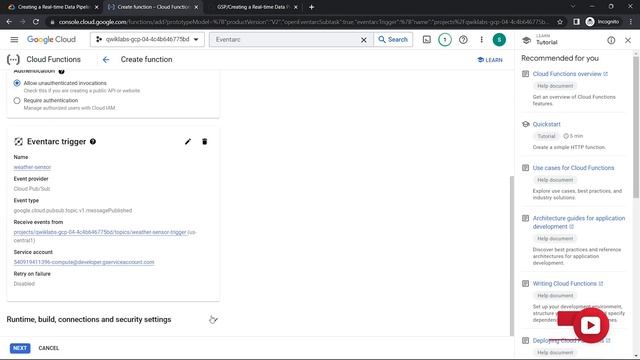Open Cloud Functions overview link

(x=570, y=74)
